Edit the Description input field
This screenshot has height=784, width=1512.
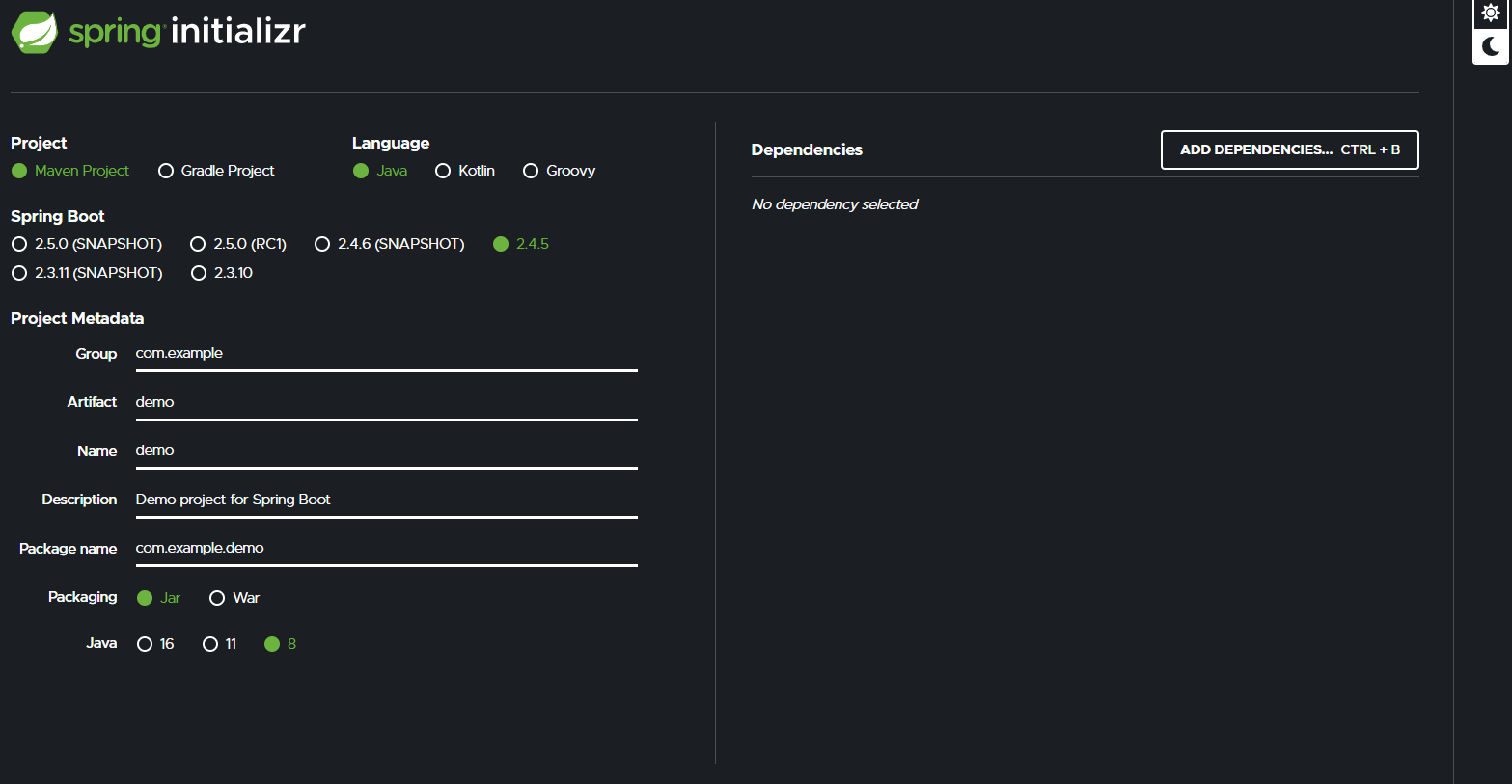coord(387,500)
